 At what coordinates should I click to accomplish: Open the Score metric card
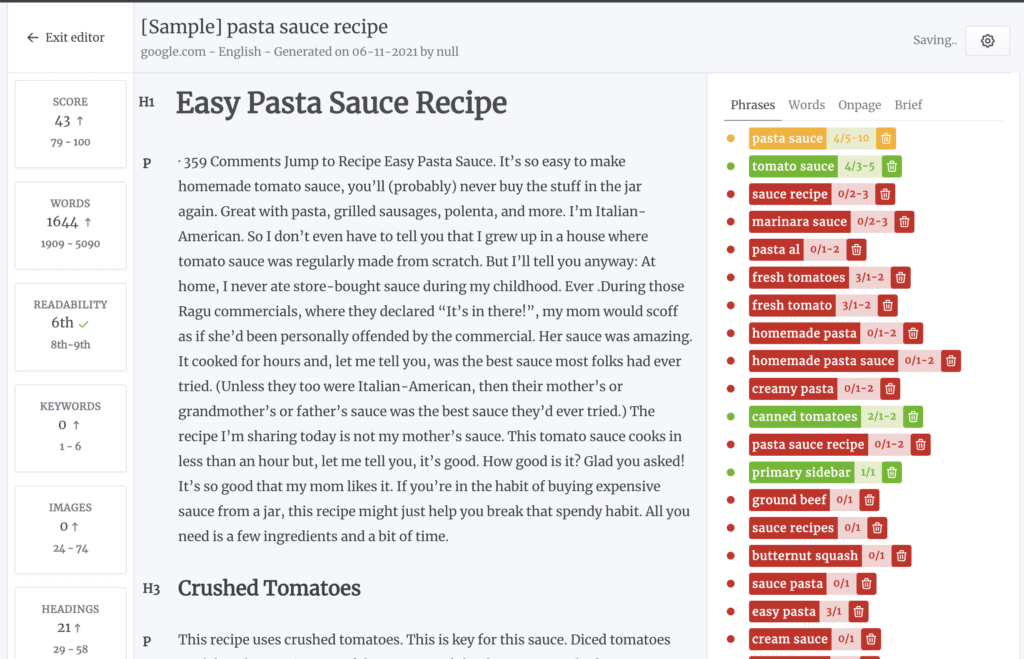[70, 121]
